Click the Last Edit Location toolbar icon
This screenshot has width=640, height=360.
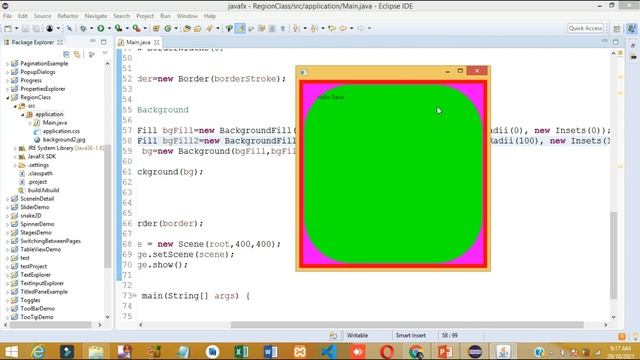(x=332, y=28)
